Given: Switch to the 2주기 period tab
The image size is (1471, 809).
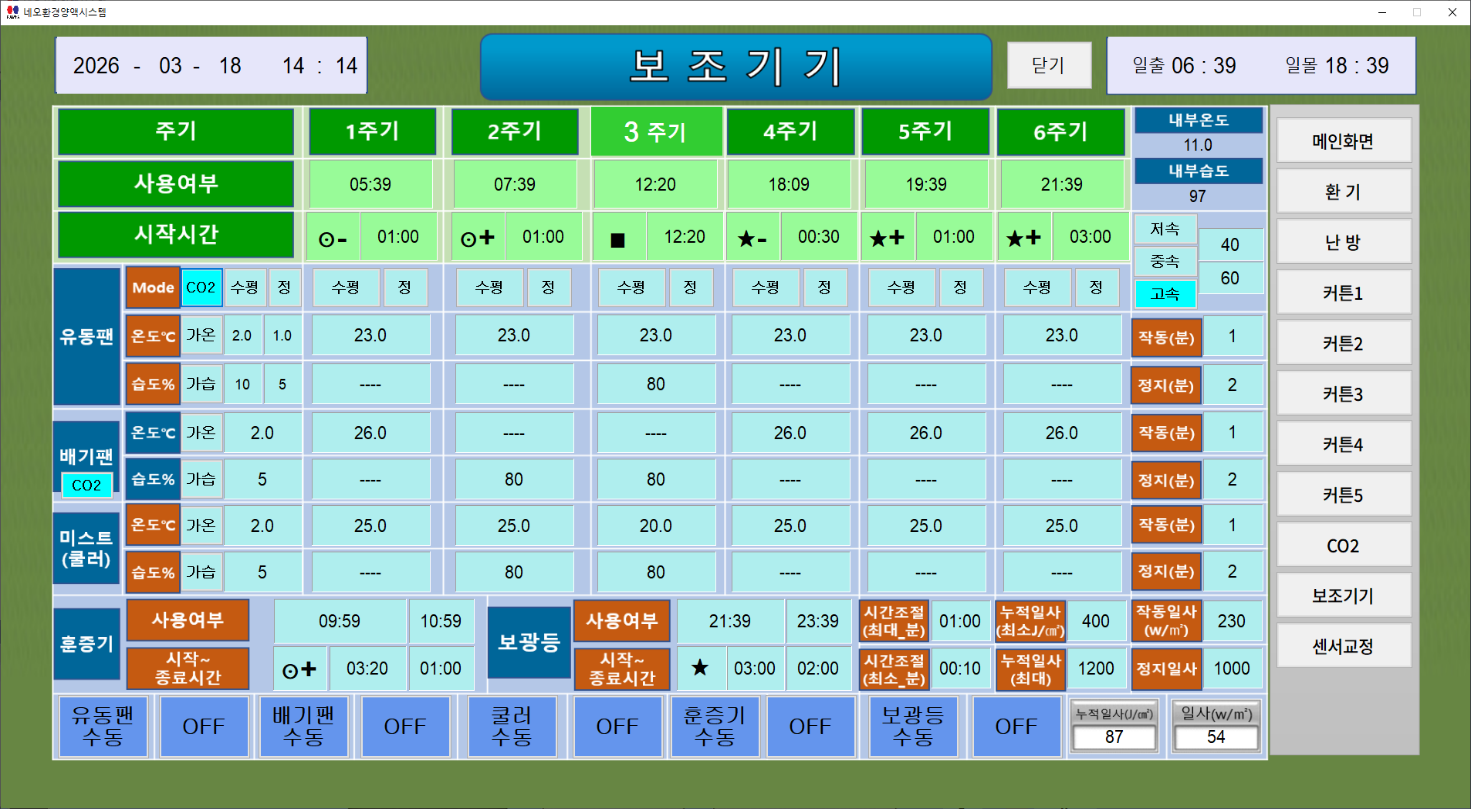Looking at the screenshot, I should [x=515, y=131].
